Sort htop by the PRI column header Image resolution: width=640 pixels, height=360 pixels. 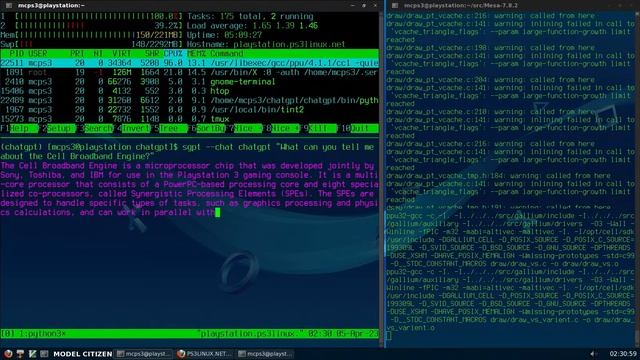(x=77, y=54)
